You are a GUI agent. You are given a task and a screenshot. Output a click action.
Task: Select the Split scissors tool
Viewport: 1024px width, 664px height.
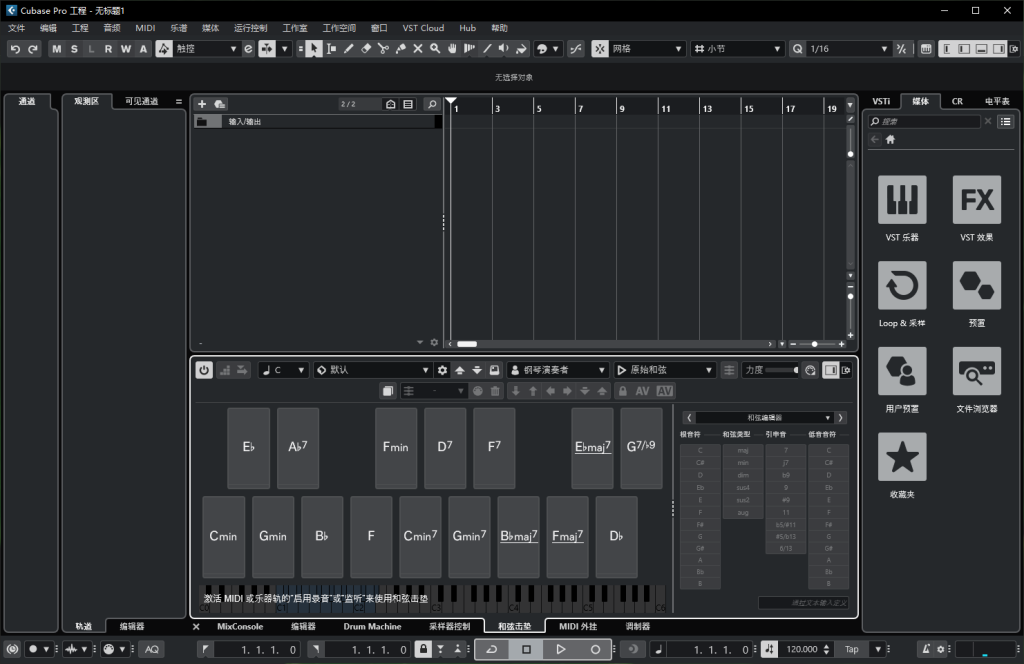click(383, 49)
